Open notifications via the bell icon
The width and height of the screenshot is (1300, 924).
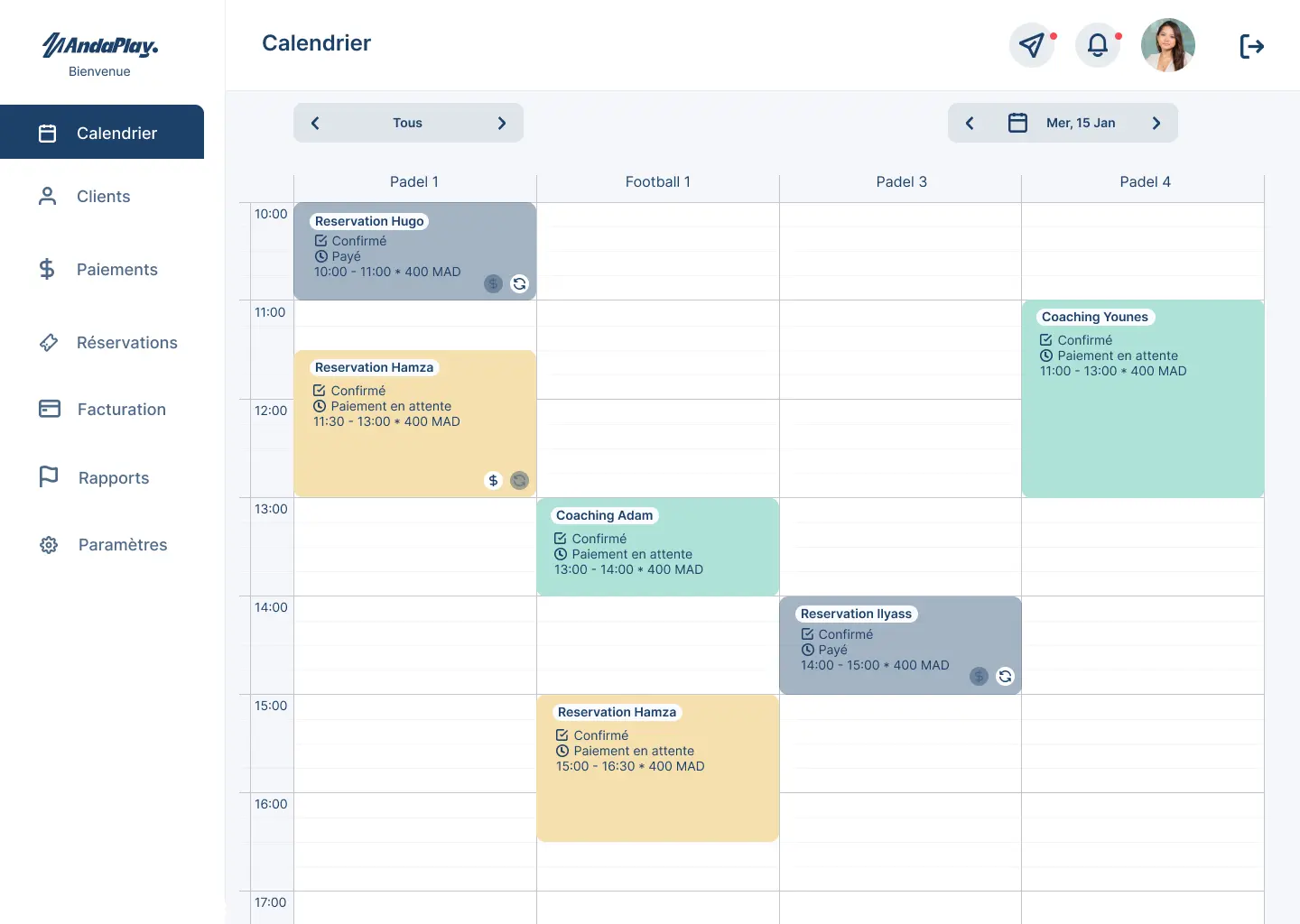tap(1097, 45)
